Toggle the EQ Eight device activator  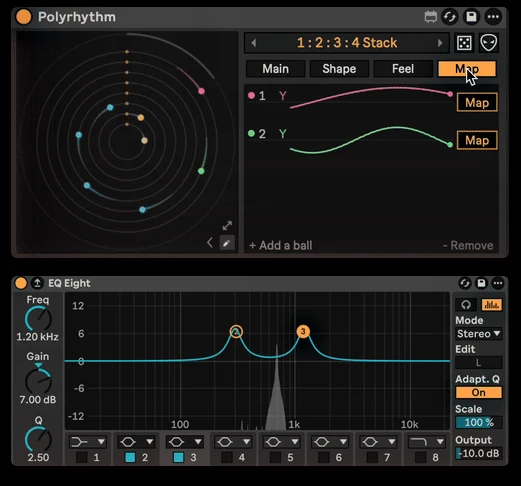(21, 283)
